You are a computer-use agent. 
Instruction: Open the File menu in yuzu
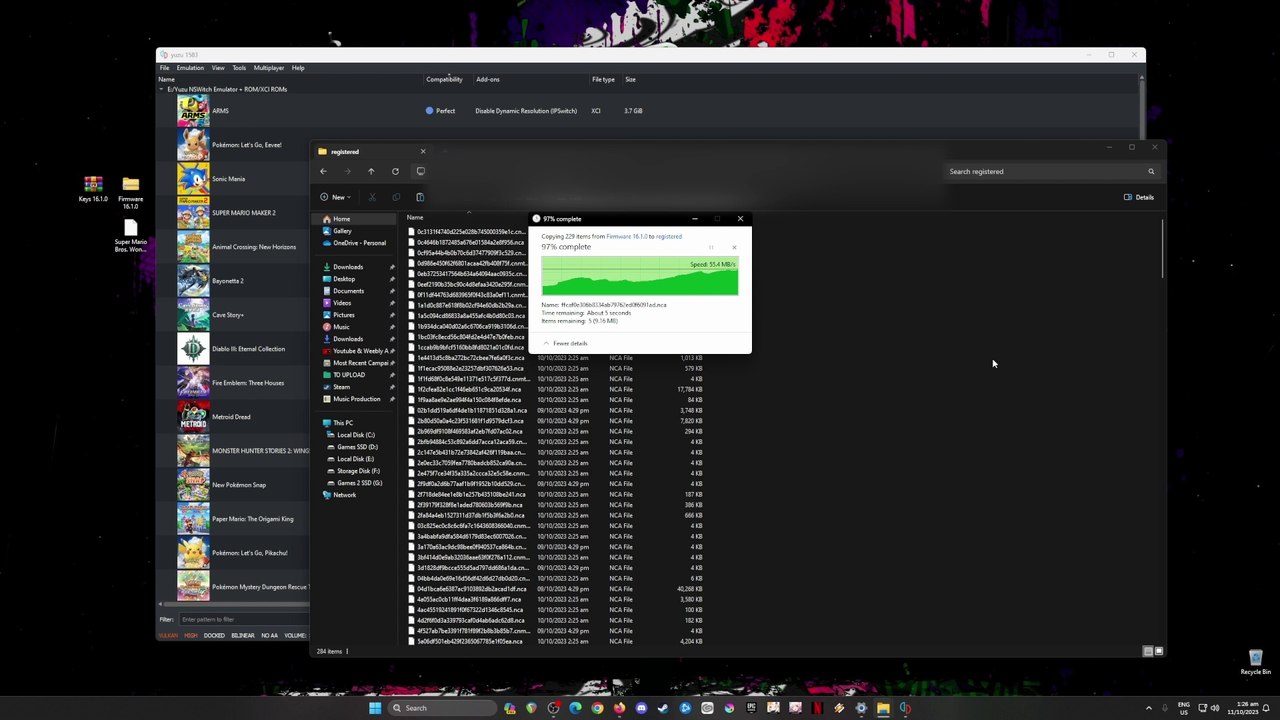[x=164, y=68]
